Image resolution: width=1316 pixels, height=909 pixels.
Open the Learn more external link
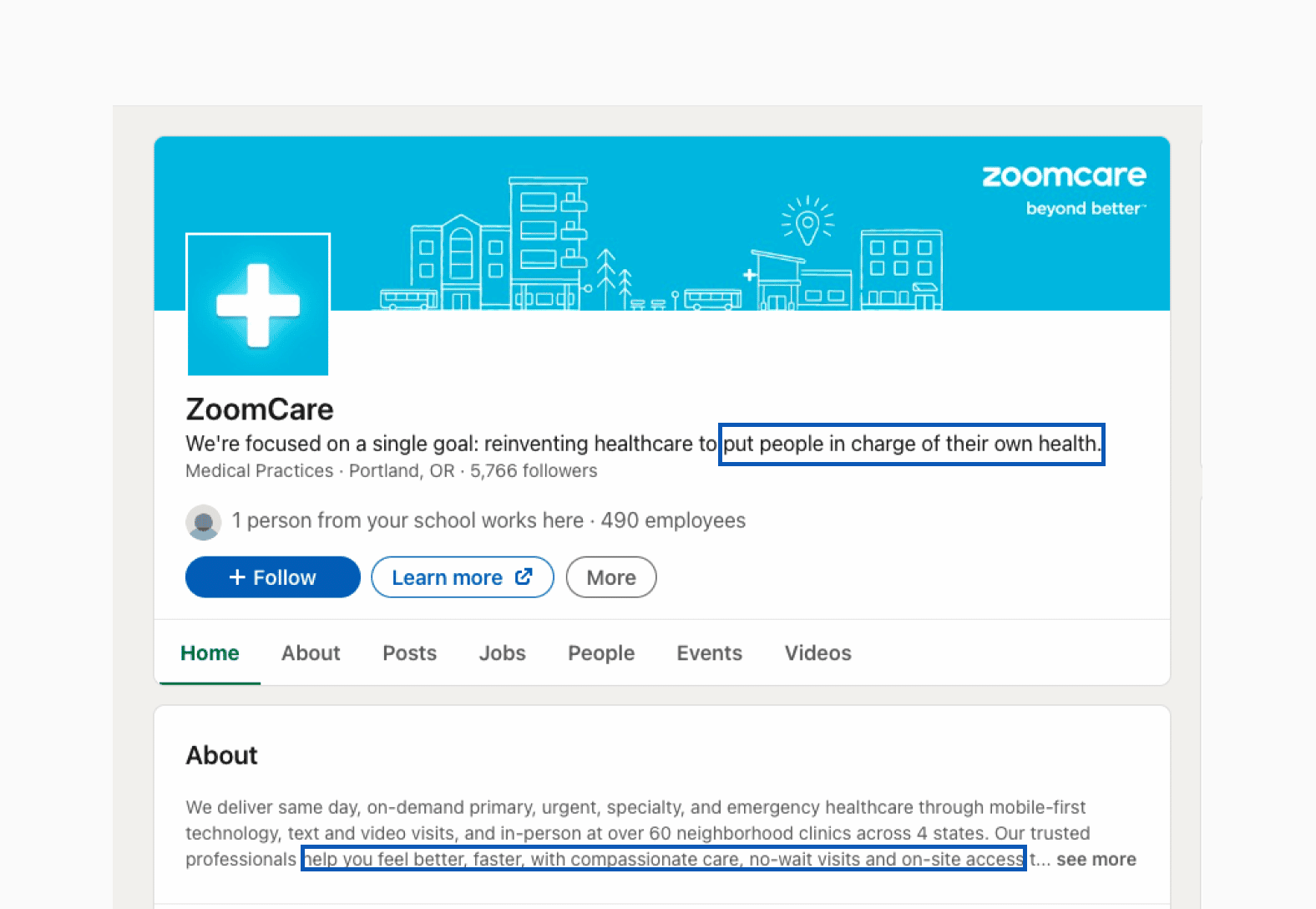(463, 577)
